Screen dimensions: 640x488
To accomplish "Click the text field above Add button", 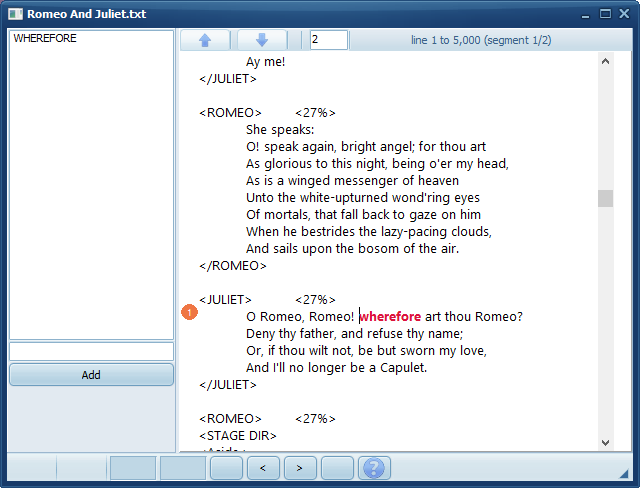I will click(x=91, y=351).
